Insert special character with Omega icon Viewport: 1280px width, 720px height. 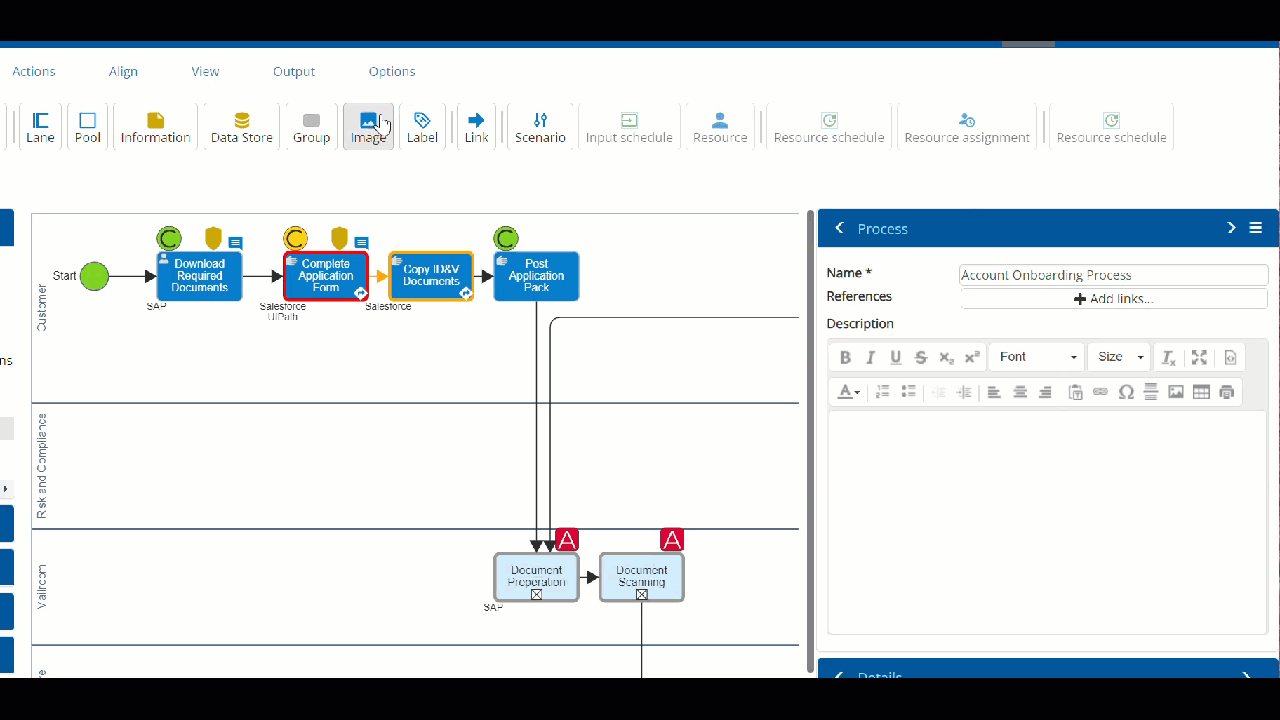tap(1126, 392)
